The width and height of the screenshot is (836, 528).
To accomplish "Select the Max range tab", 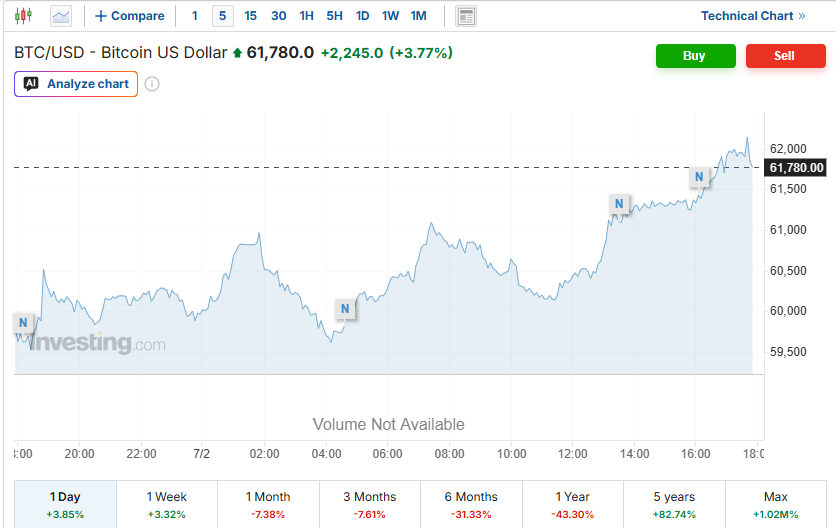I will click(776, 505).
